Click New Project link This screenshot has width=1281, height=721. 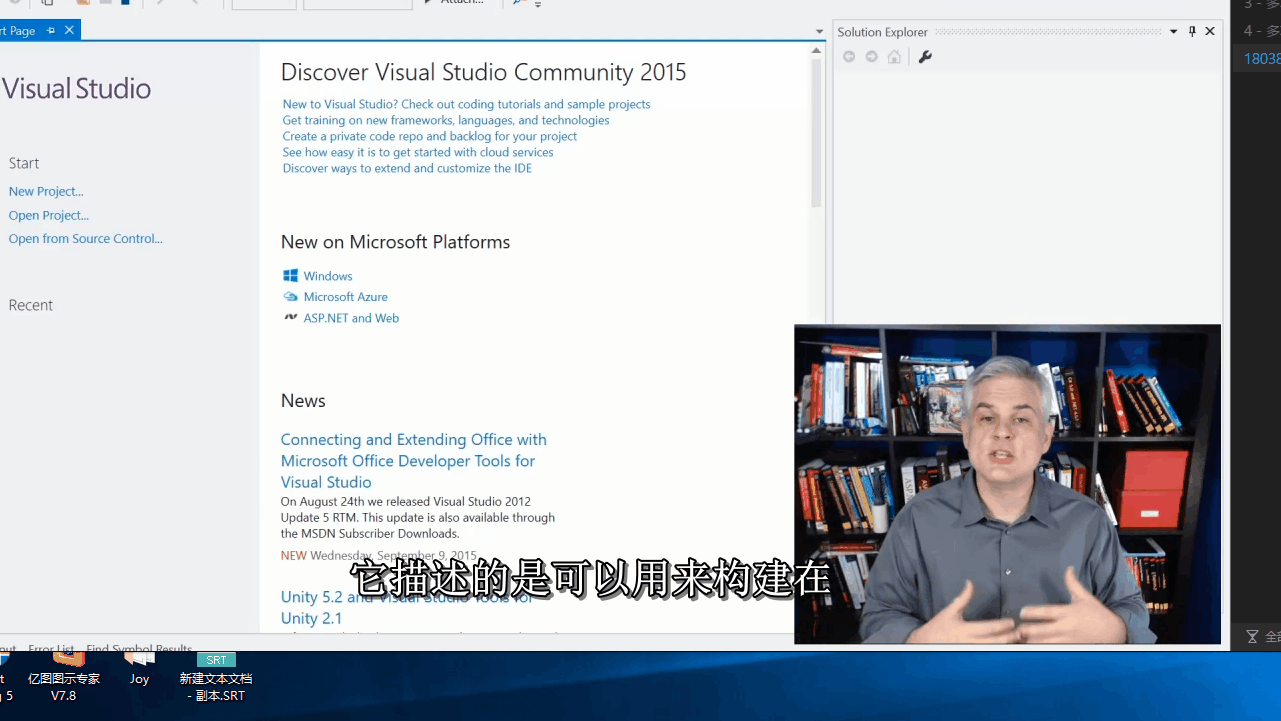(46, 191)
